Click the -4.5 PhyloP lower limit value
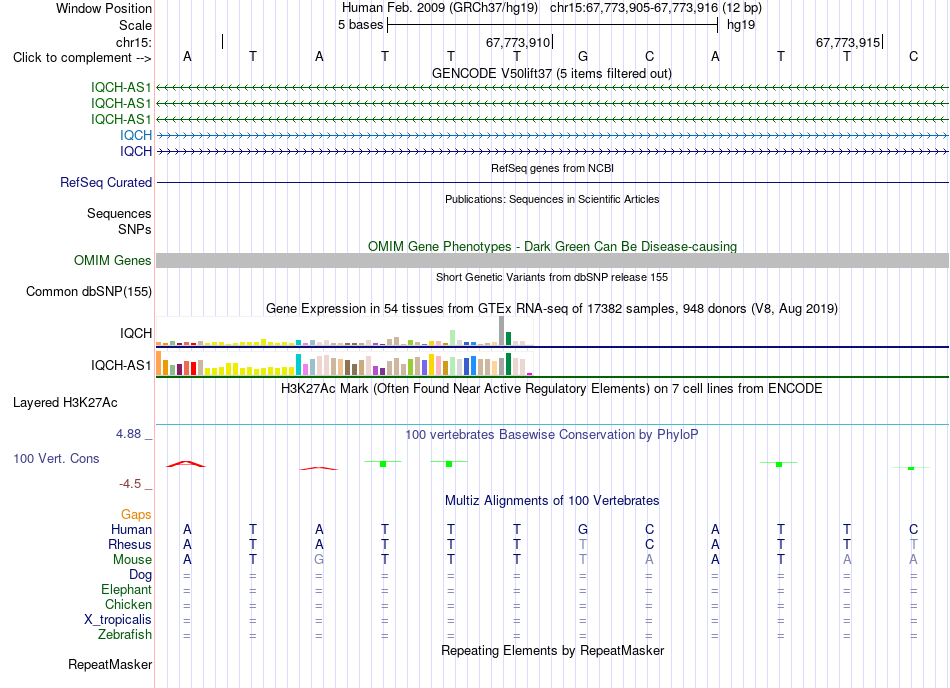This screenshot has width=950, height=688. point(130,483)
